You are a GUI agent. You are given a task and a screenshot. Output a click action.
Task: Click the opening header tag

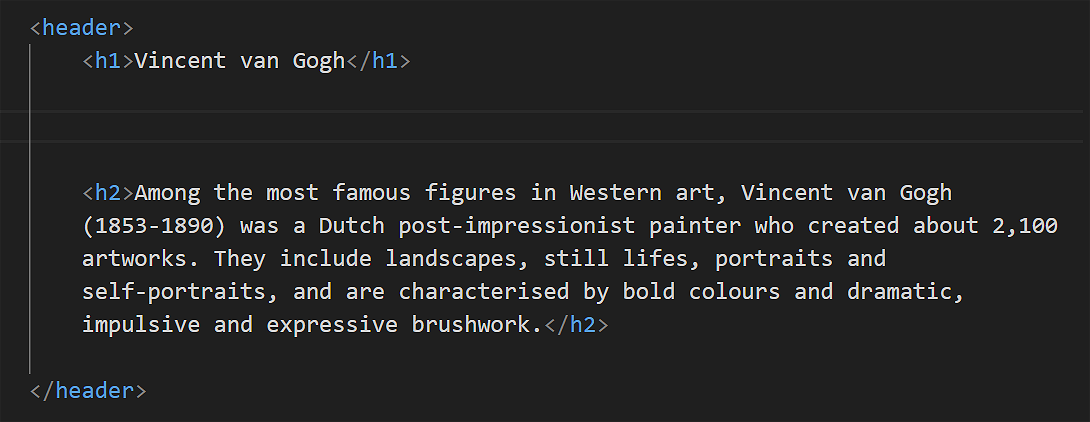click(x=81, y=28)
